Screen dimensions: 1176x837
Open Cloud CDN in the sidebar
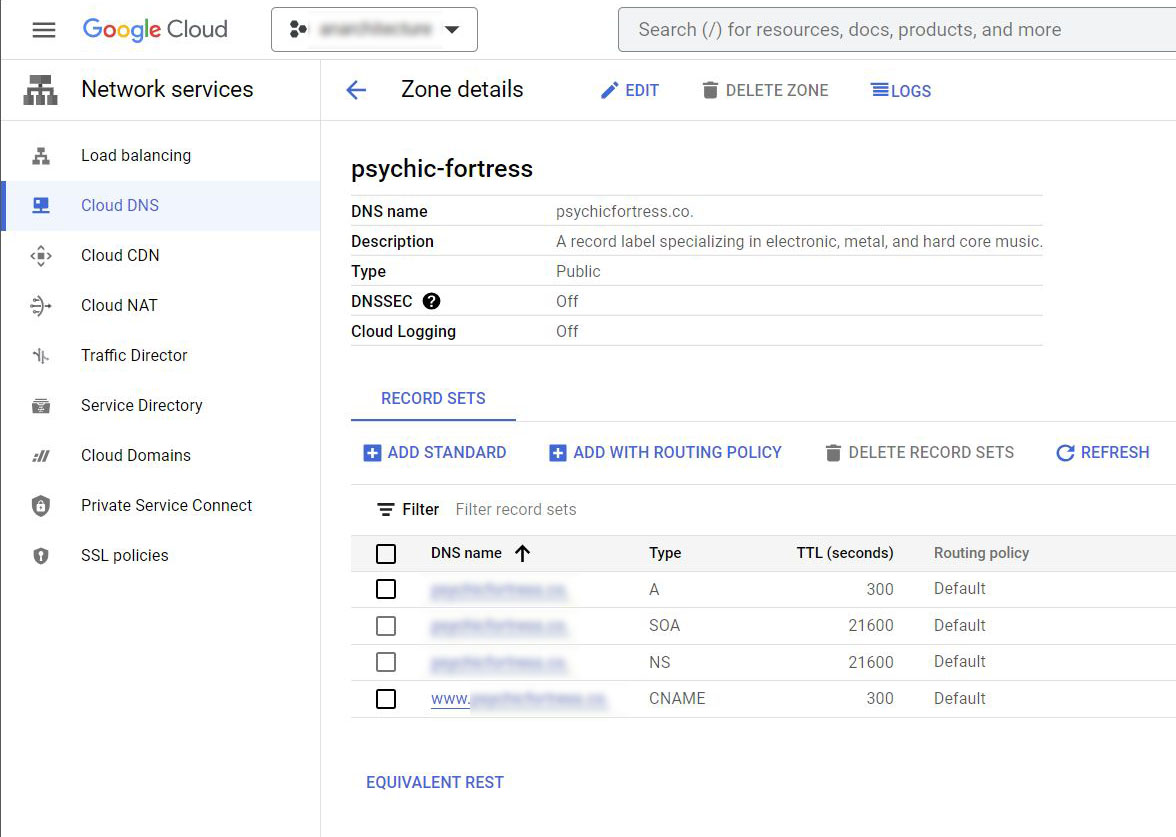coord(120,256)
